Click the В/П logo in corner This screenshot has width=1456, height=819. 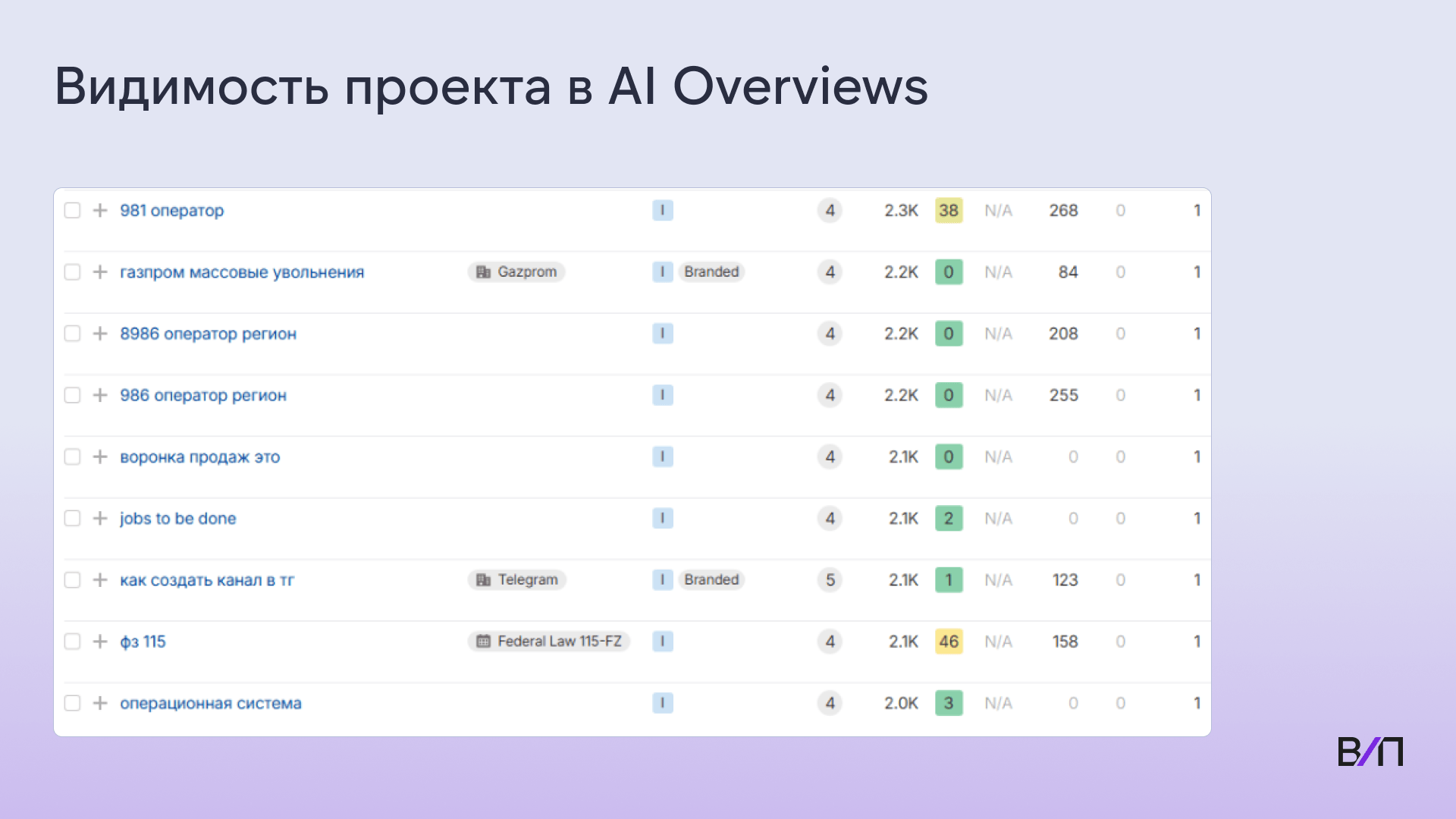1370,752
